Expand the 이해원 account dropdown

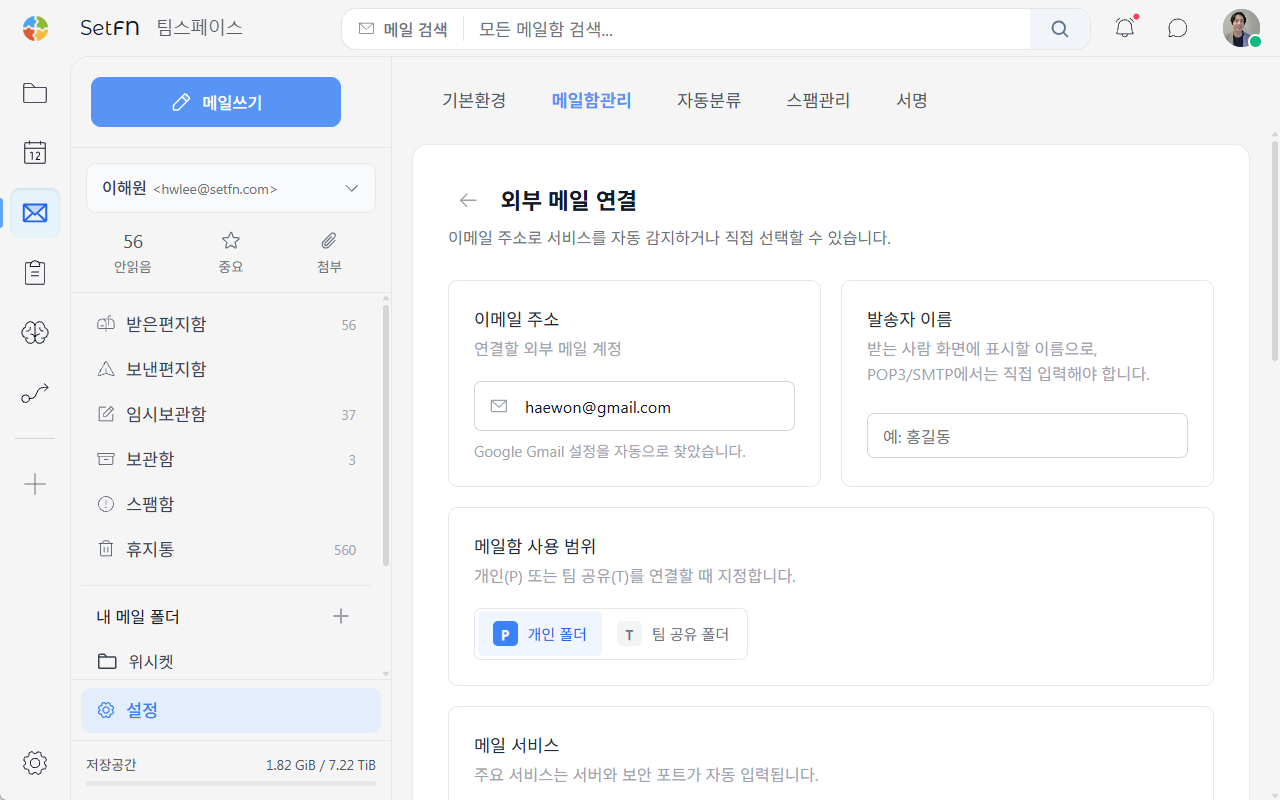coord(231,188)
